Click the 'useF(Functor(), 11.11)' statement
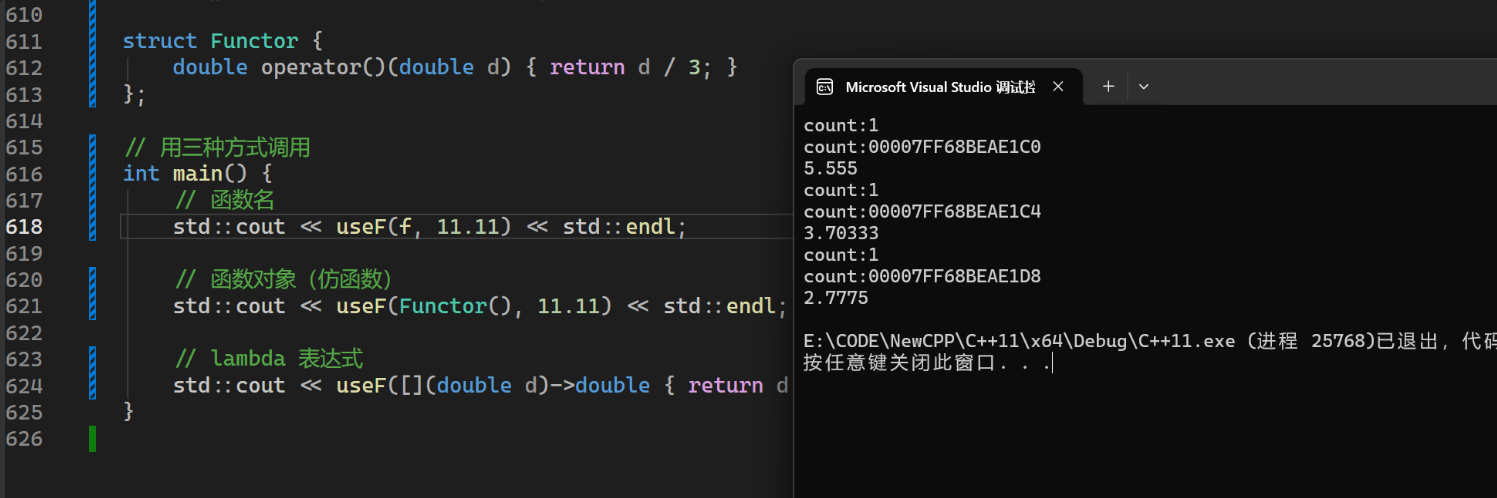1497x498 pixels. (480, 306)
